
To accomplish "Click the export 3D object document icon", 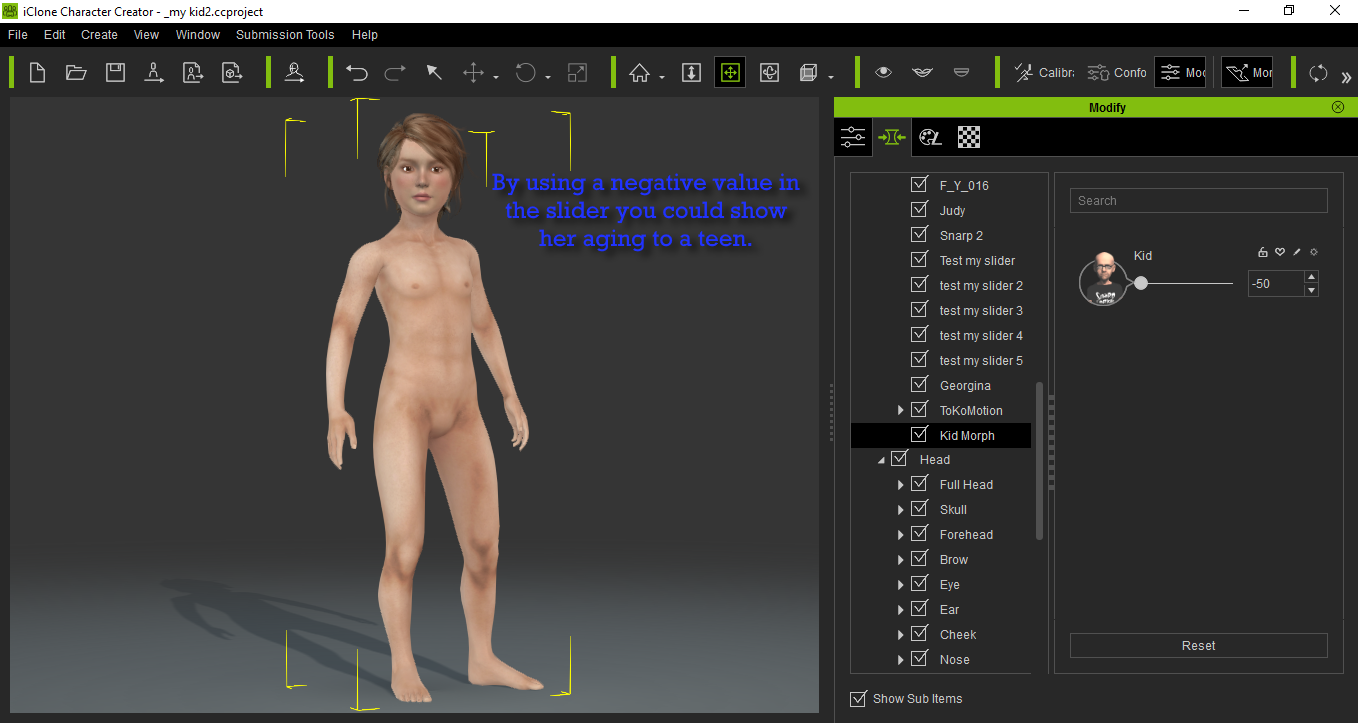I will 232,72.
